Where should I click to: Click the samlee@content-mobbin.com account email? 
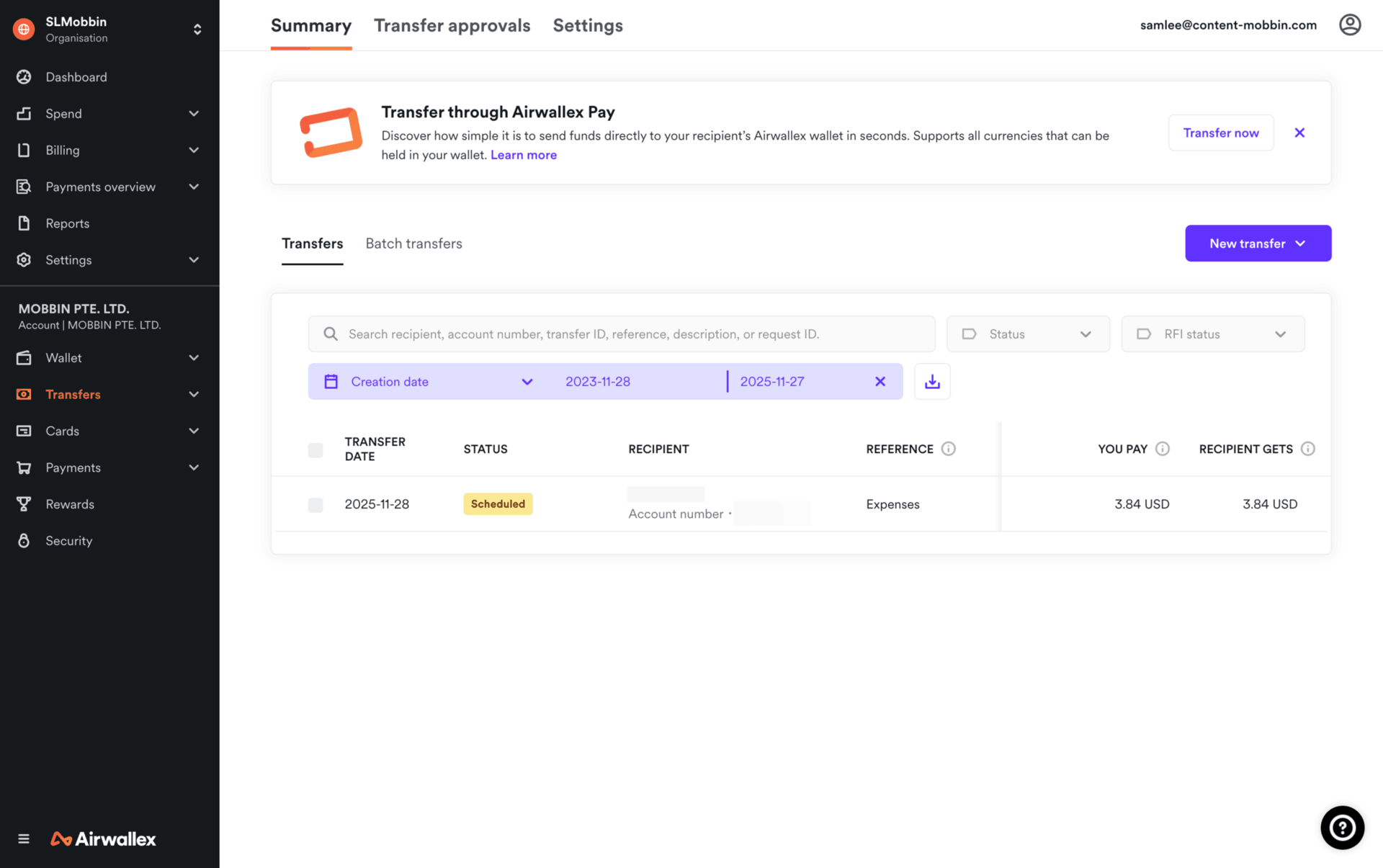coord(1228,25)
